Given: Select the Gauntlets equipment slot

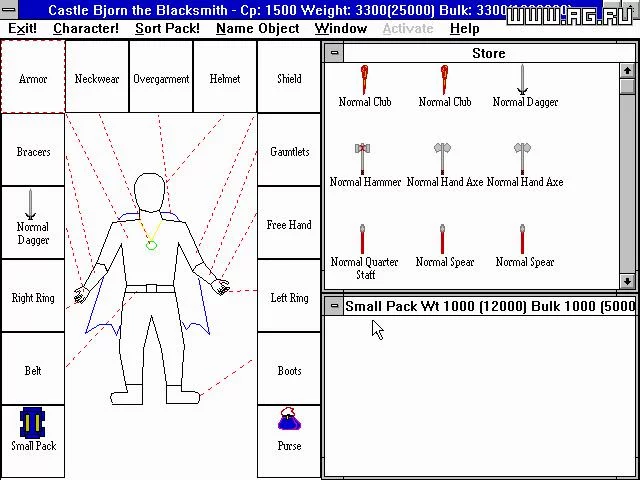Looking at the screenshot, I should point(289,150).
